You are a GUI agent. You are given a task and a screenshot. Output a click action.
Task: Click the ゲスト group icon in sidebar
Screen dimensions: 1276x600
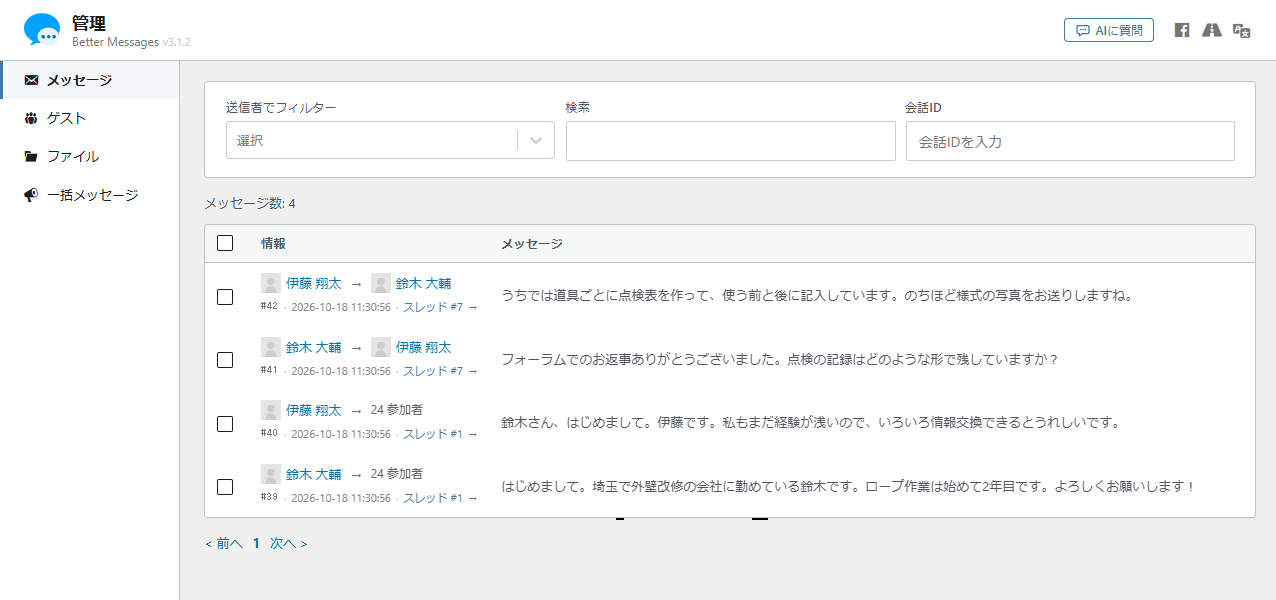click(x=31, y=118)
